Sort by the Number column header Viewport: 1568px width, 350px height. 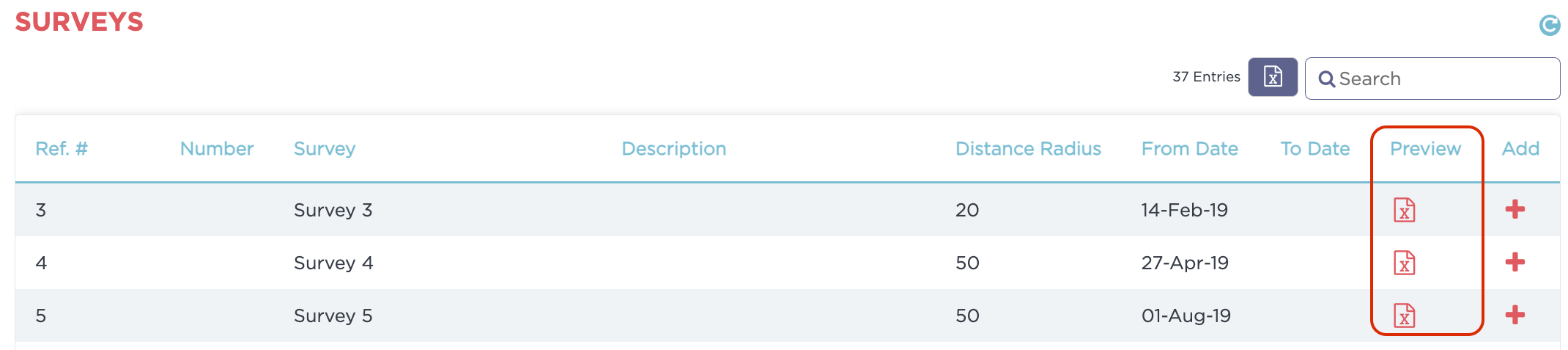tap(217, 149)
